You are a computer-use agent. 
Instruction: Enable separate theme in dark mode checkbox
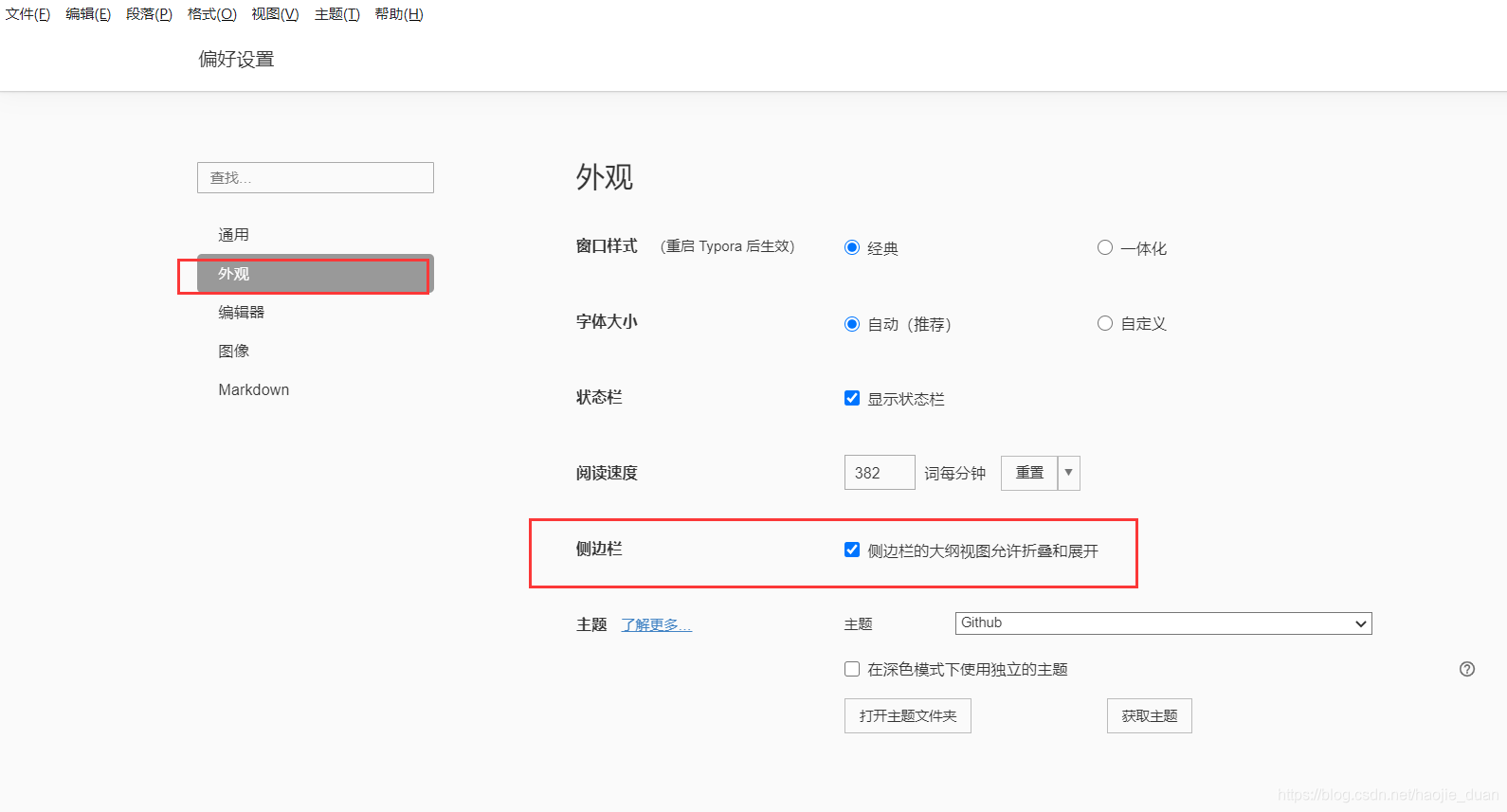click(852, 669)
